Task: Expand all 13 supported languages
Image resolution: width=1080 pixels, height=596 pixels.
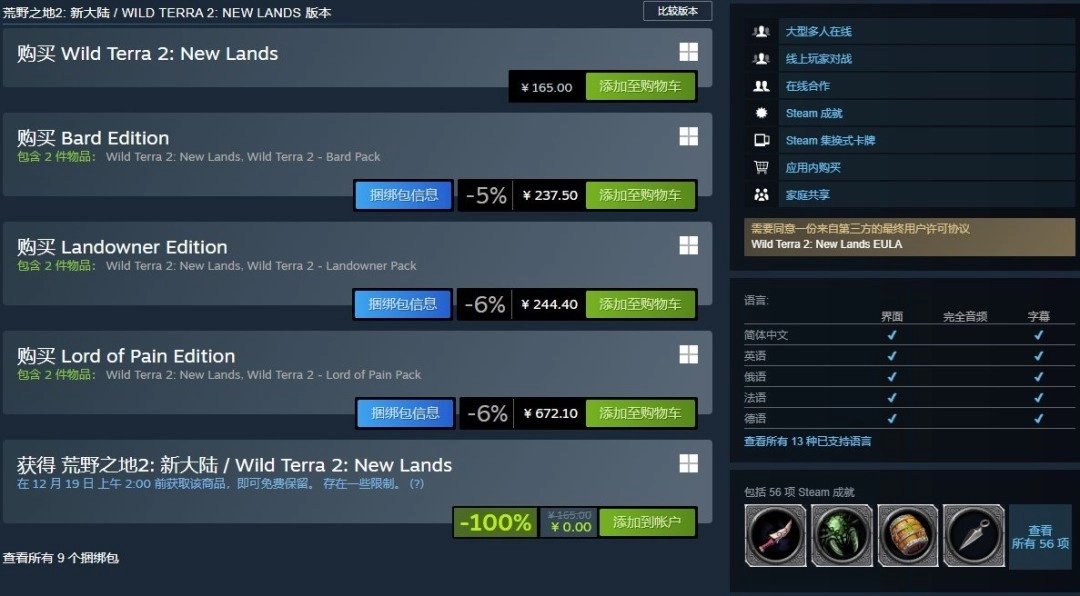Action: pyautogui.click(x=807, y=441)
